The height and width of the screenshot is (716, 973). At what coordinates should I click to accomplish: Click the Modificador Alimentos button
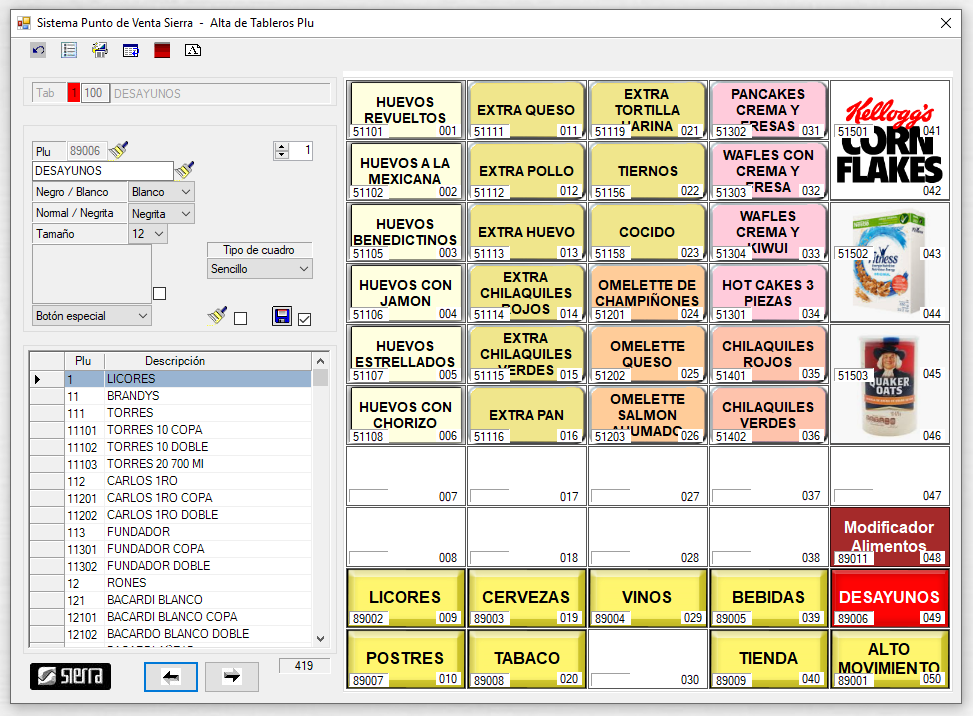[x=889, y=535]
